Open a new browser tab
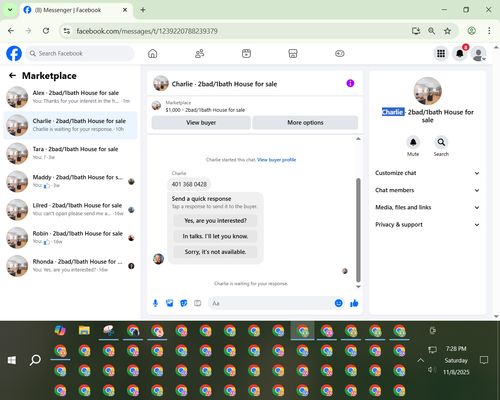The width and height of the screenshot is (500, 400). pos(143,10)
